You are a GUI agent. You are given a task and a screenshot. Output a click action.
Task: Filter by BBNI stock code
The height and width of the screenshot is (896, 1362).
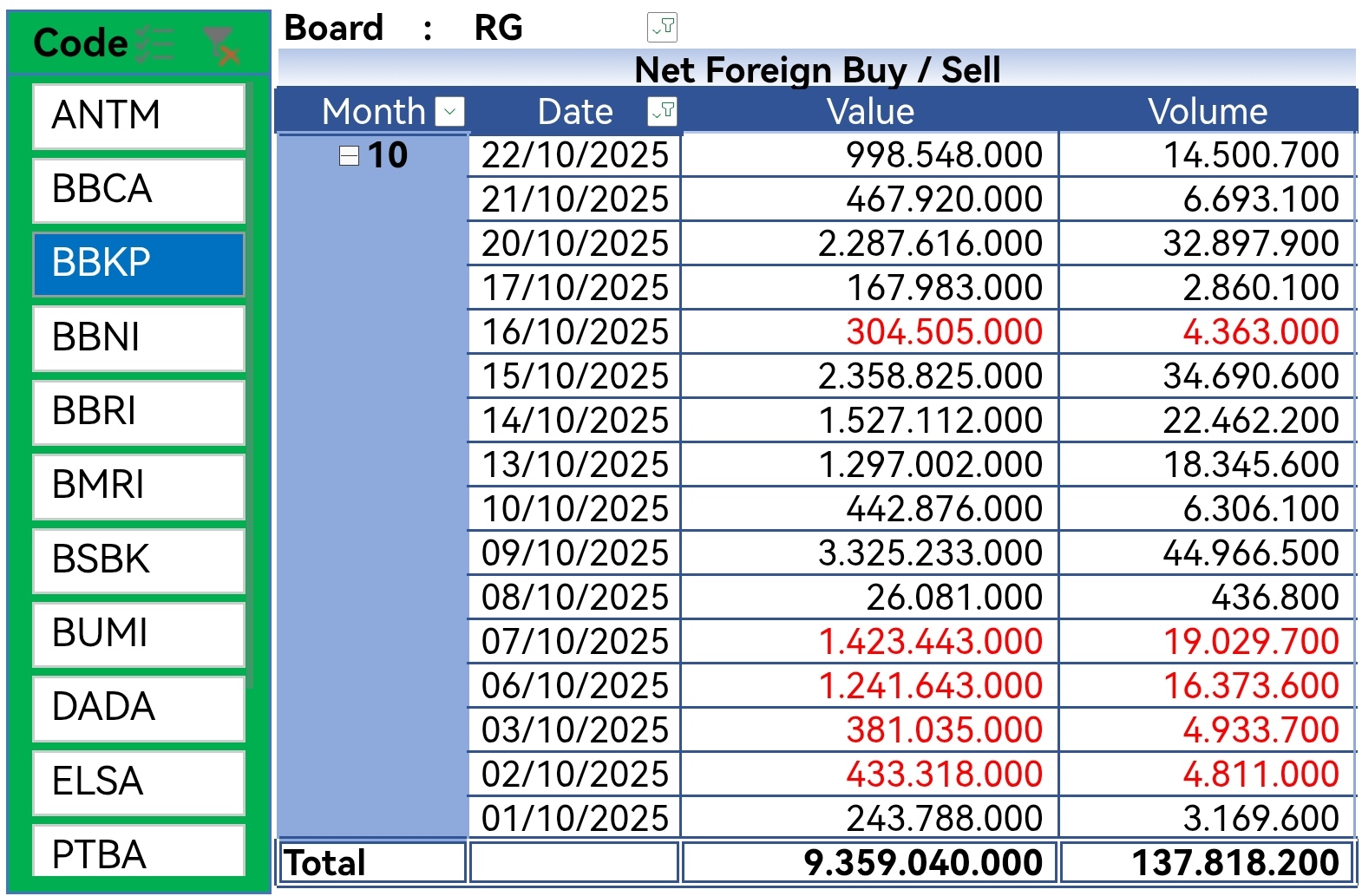[139, 337]
